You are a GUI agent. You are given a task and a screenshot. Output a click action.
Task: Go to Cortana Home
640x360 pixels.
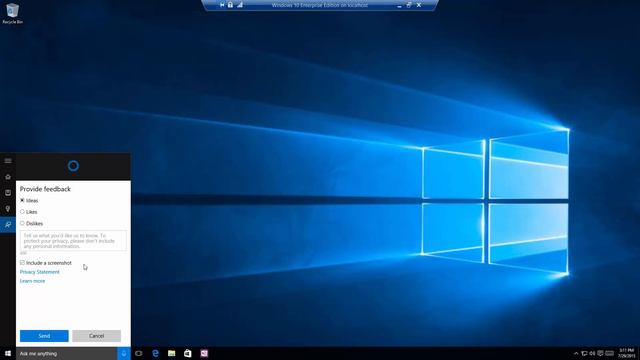(8, 177)
